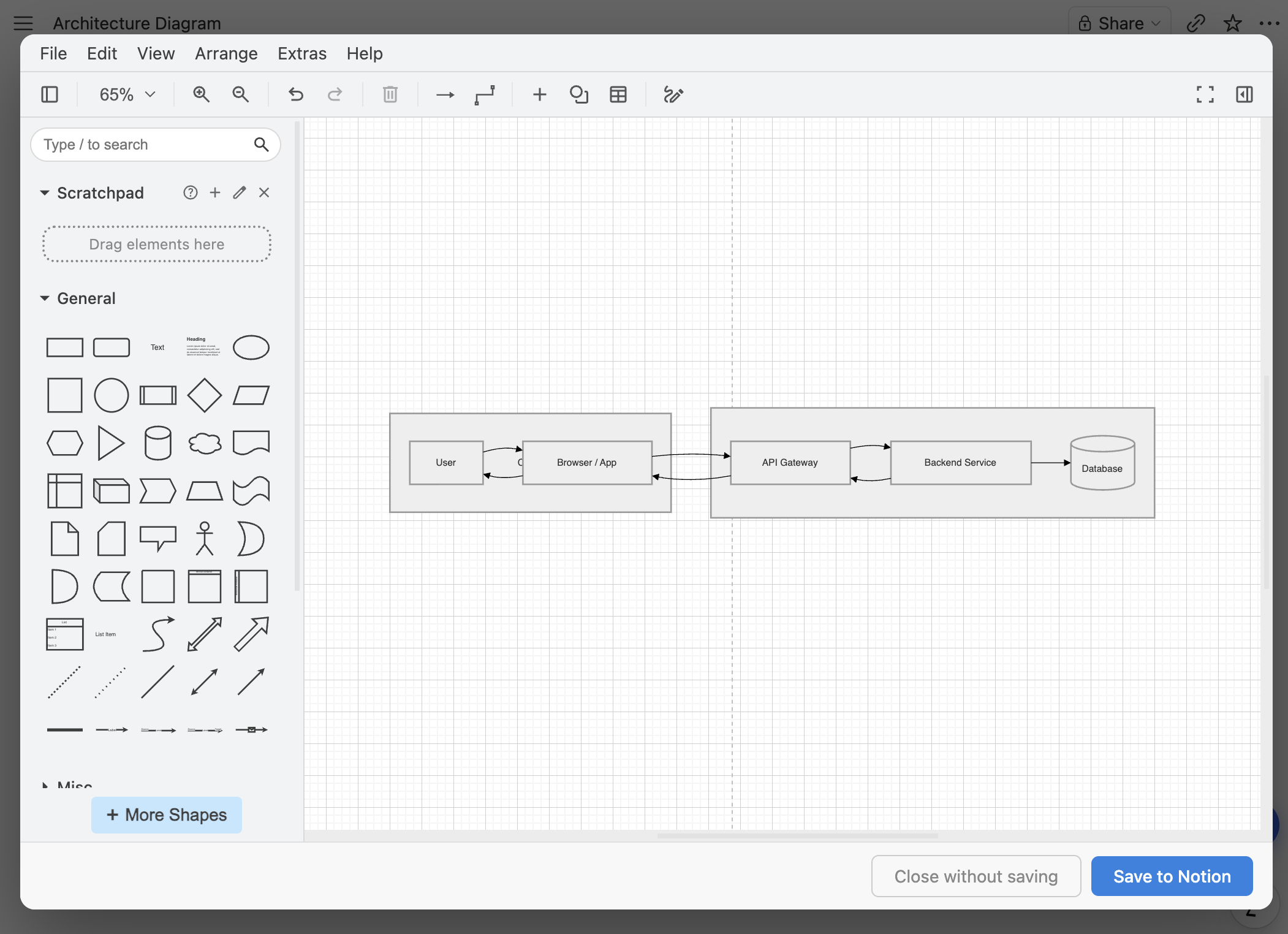Screen dimensions: 1288x934
Task: Open the shapes picker icon in toolbar
Action: click(579, 94)
